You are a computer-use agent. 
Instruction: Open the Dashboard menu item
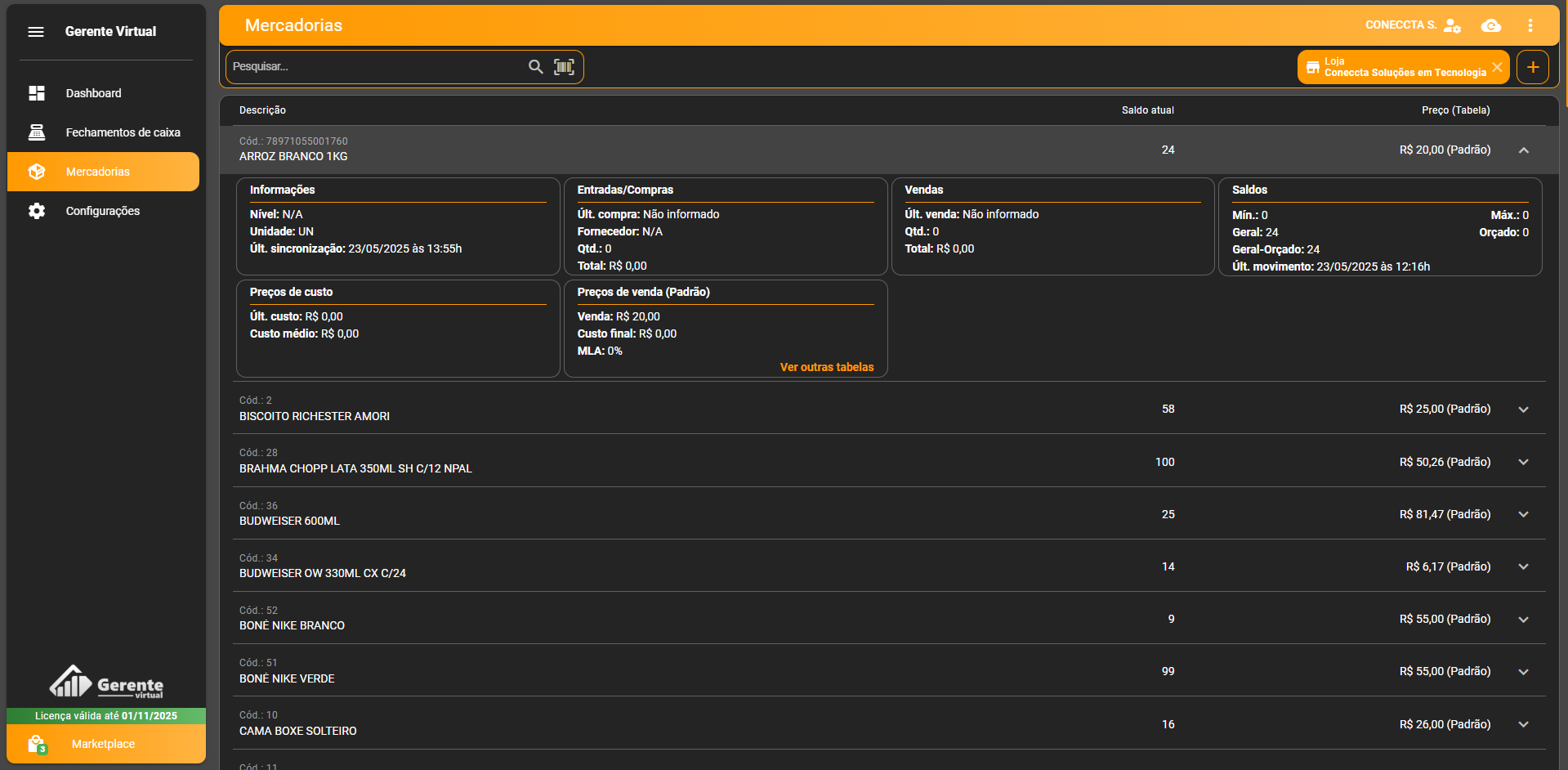93,93
